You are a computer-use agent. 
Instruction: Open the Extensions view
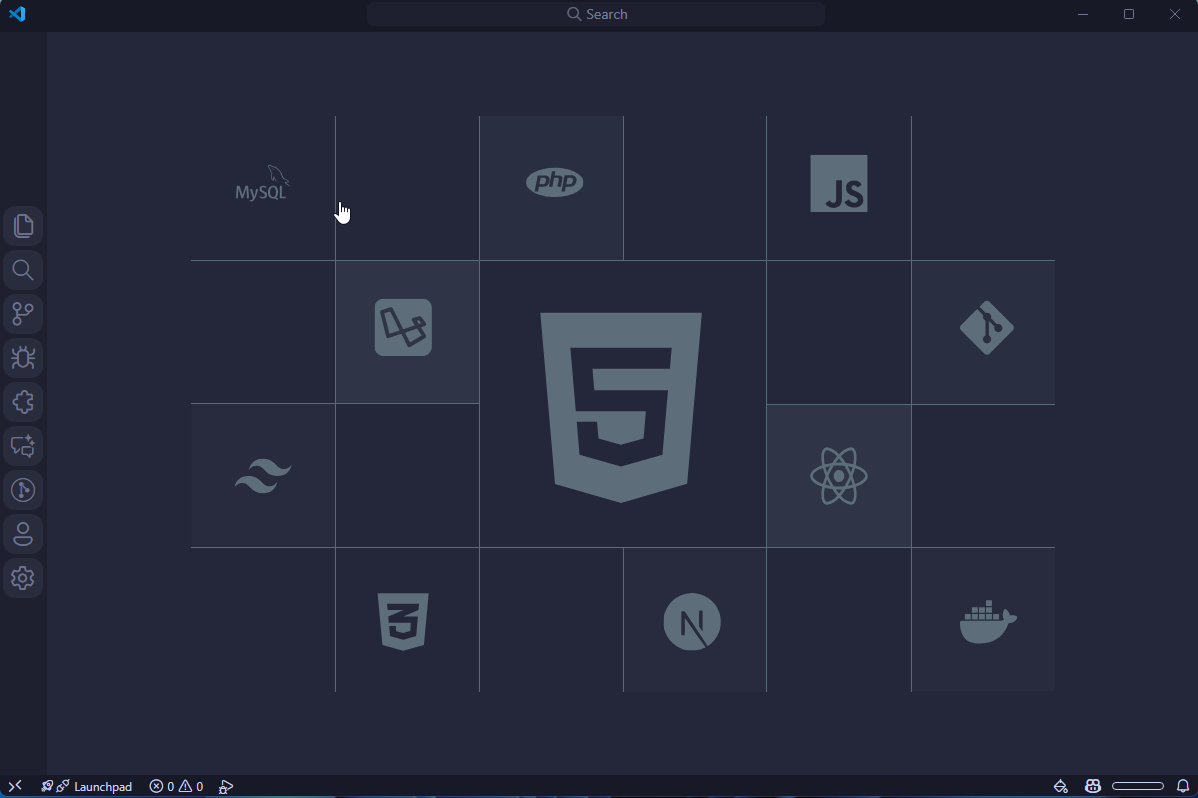[23, 401]
